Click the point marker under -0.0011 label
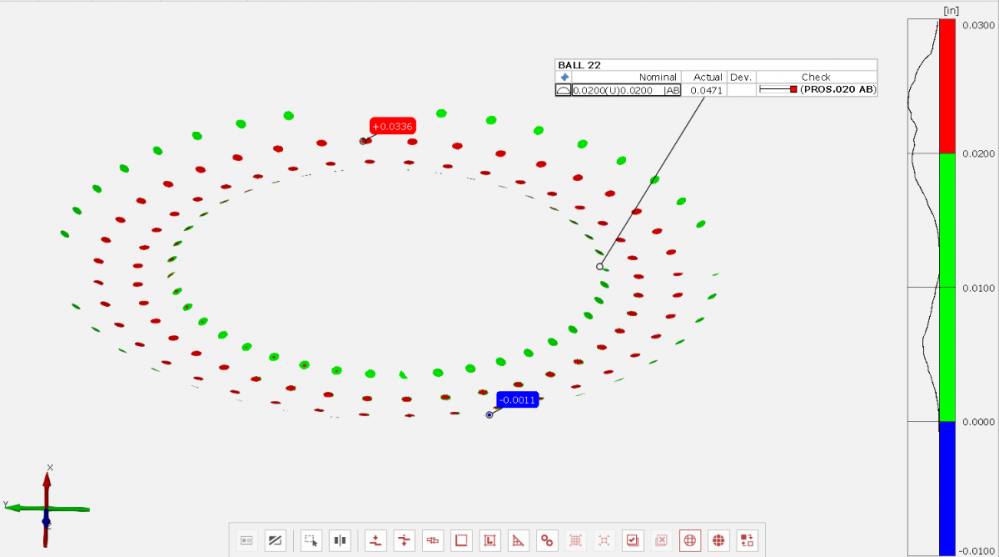This screenshot has height=557, width=999. click(489, 415)
